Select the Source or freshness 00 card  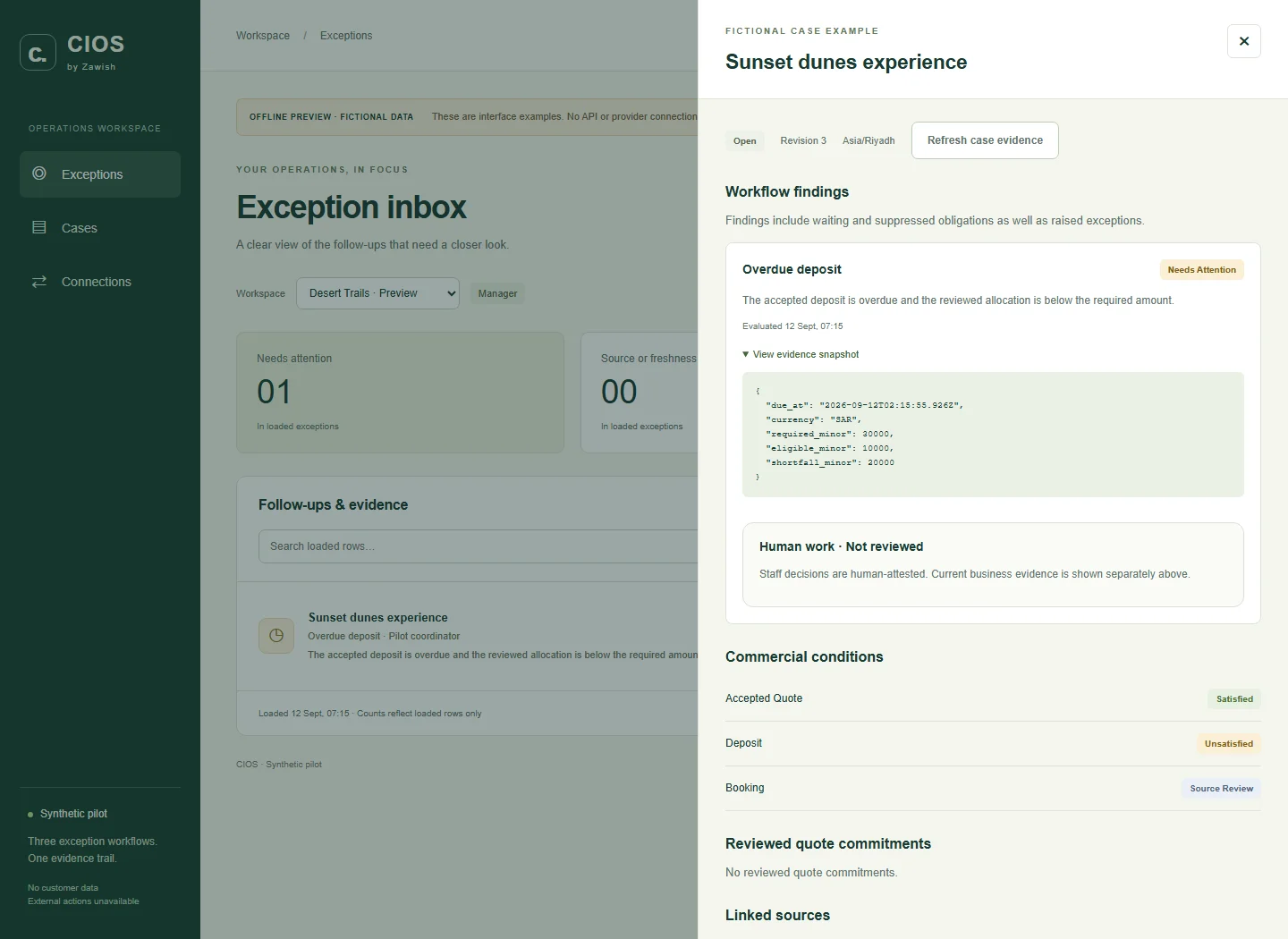click(x=640, y=393)
